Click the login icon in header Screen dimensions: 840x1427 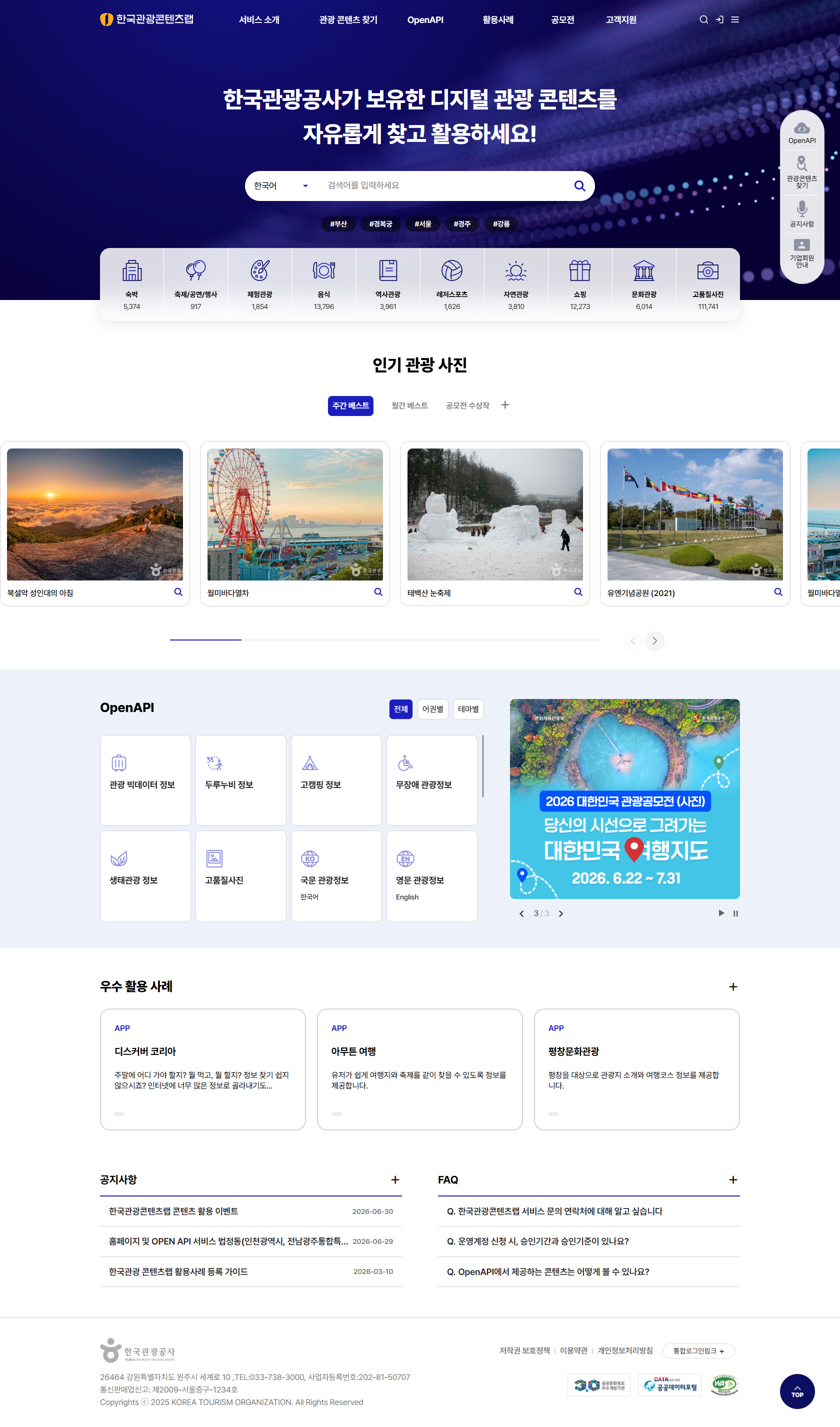719,20
